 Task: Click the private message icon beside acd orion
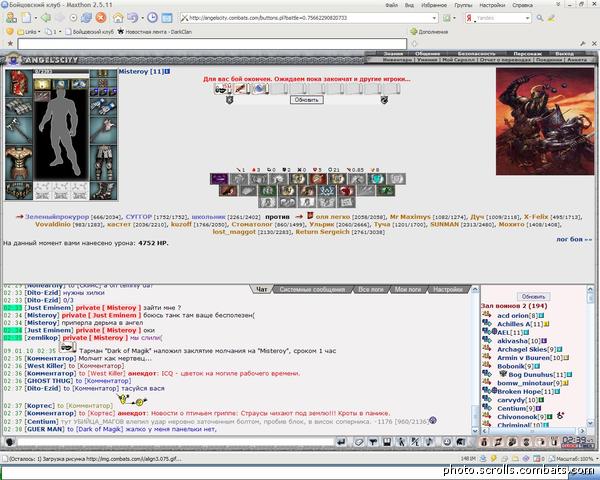(487, 315)
